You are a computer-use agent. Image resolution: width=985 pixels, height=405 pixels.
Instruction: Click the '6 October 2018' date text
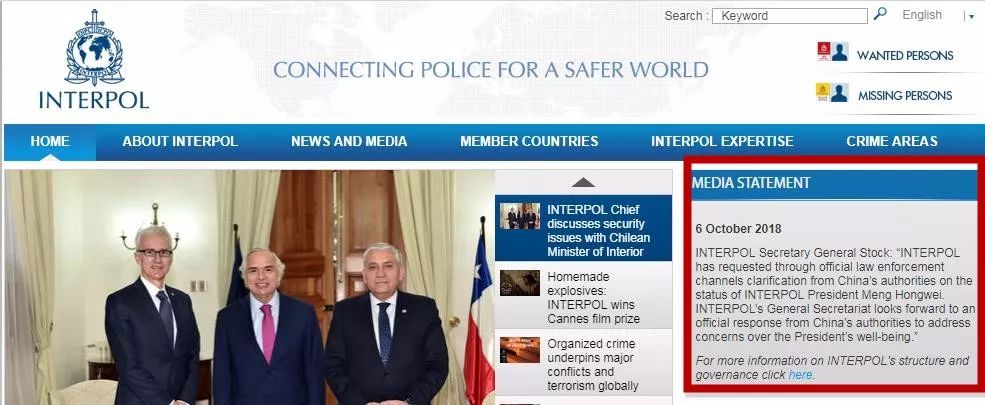pos(739,229)
